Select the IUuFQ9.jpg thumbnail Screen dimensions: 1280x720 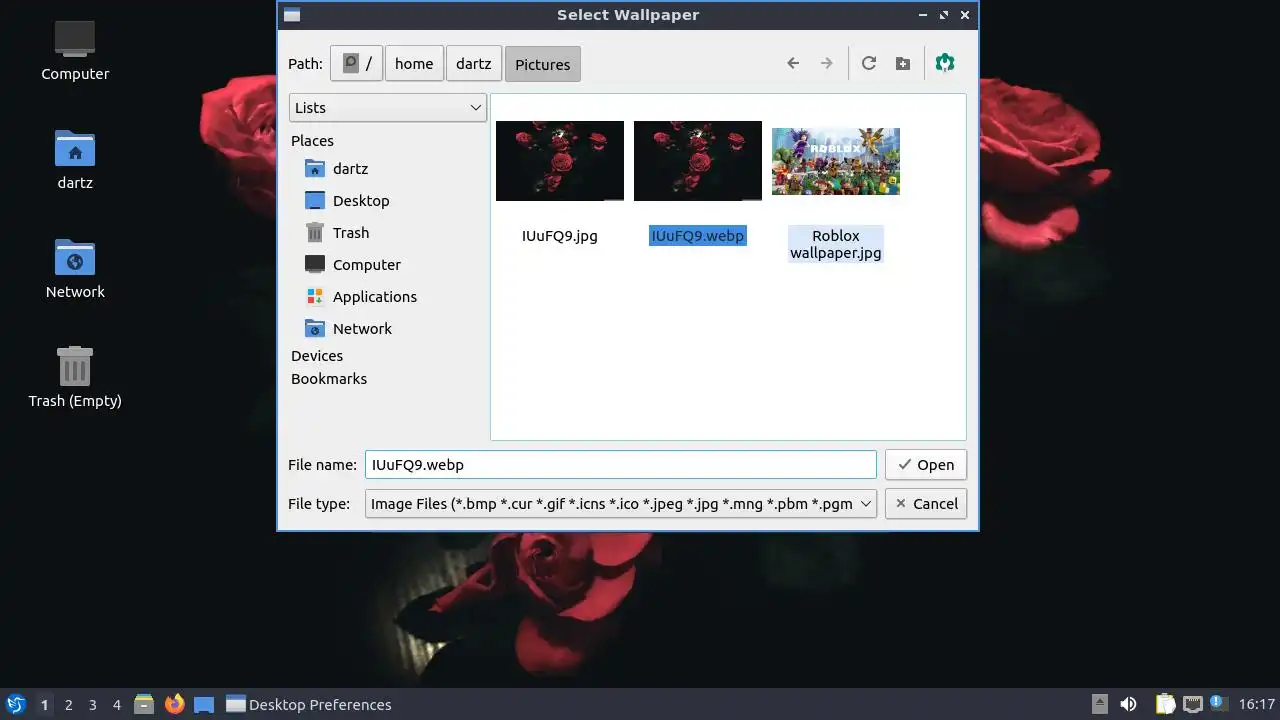(560, 161)
